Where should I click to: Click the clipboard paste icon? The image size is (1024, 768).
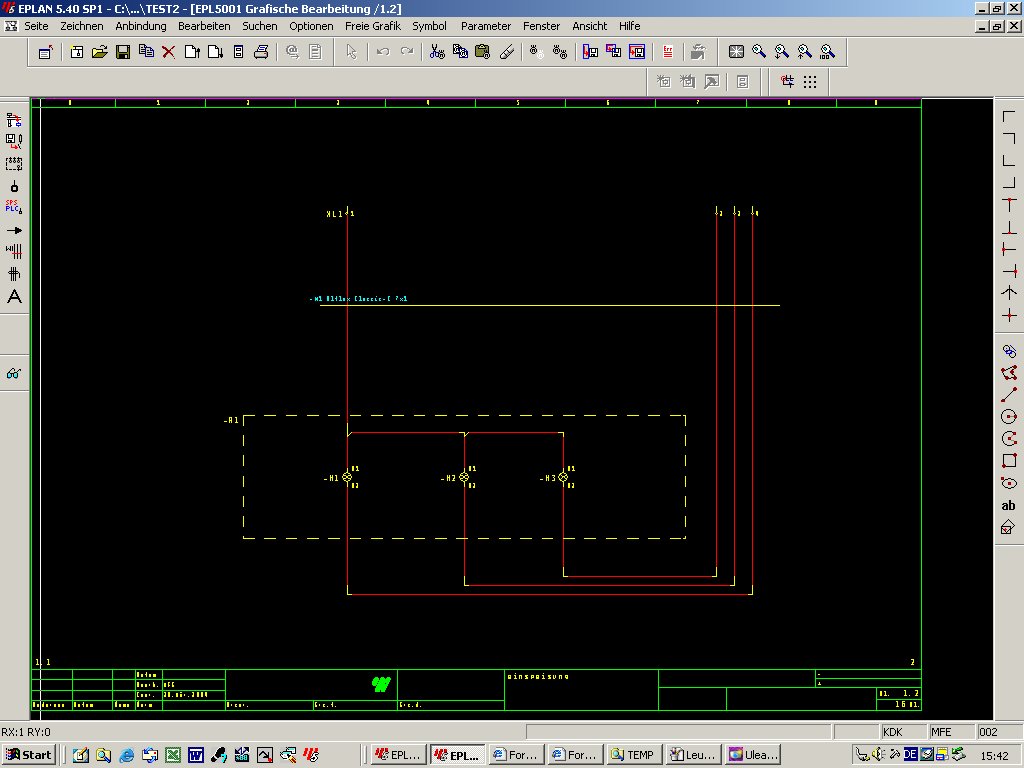(483, 52)
